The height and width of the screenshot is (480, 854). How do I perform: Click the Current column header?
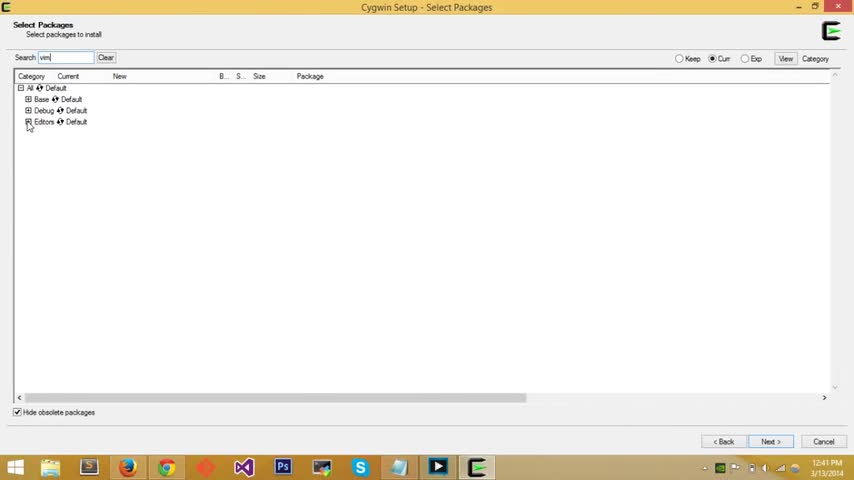pos(68,76)
